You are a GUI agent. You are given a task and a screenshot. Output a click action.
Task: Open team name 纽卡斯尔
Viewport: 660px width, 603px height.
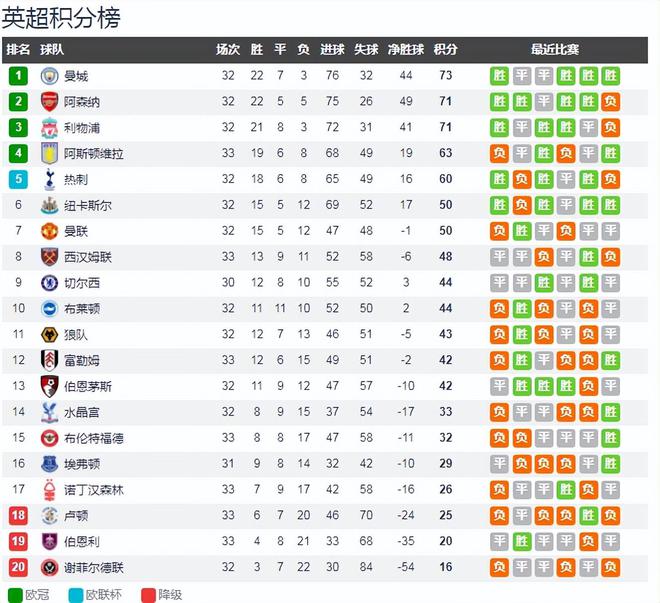coord(88,205)
